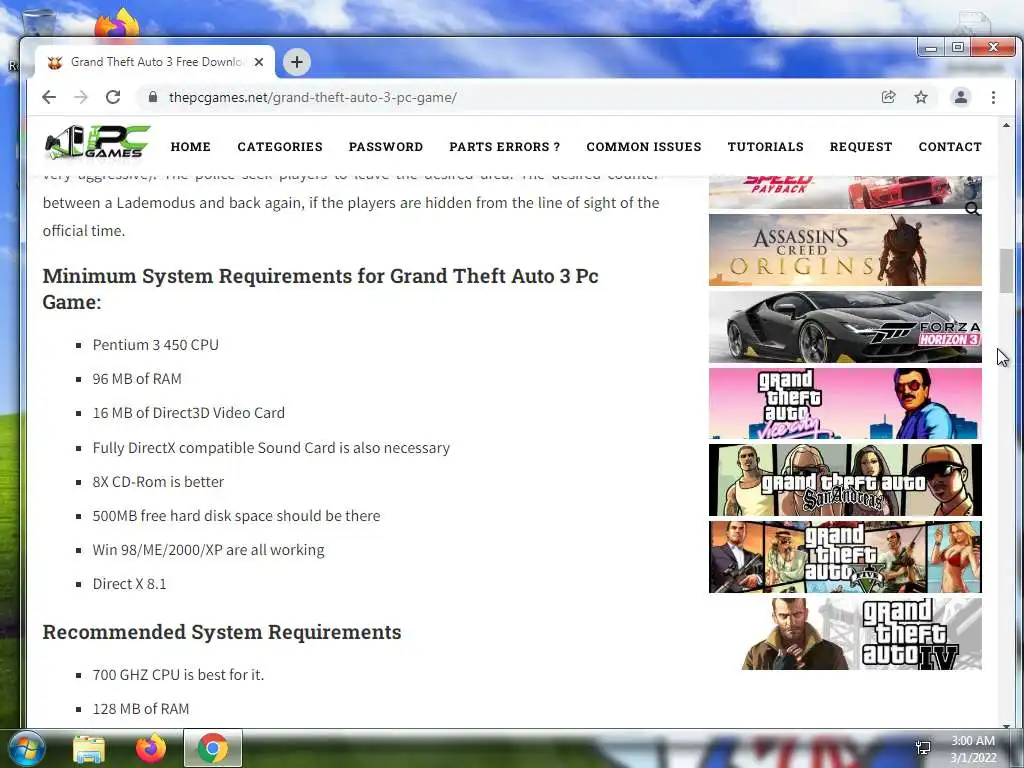Bookmark this page with the star icon
1024x768 pixels.
921,97
